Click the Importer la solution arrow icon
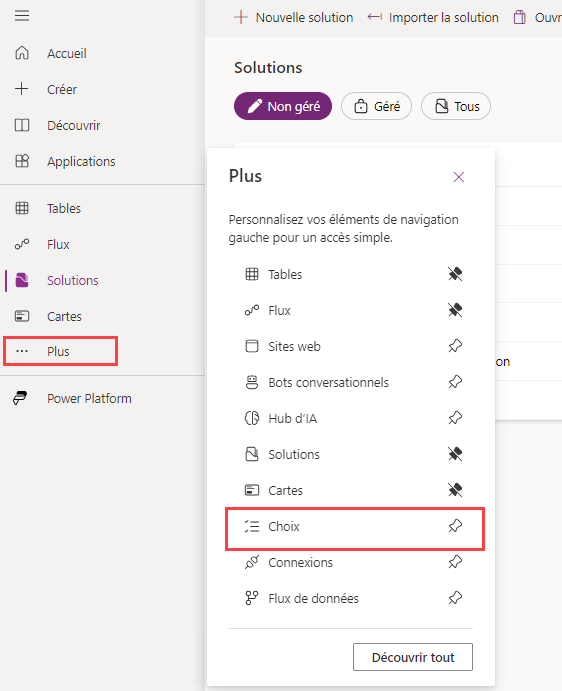Viewport: 562px width, 691px height. (x=375, y=17)
